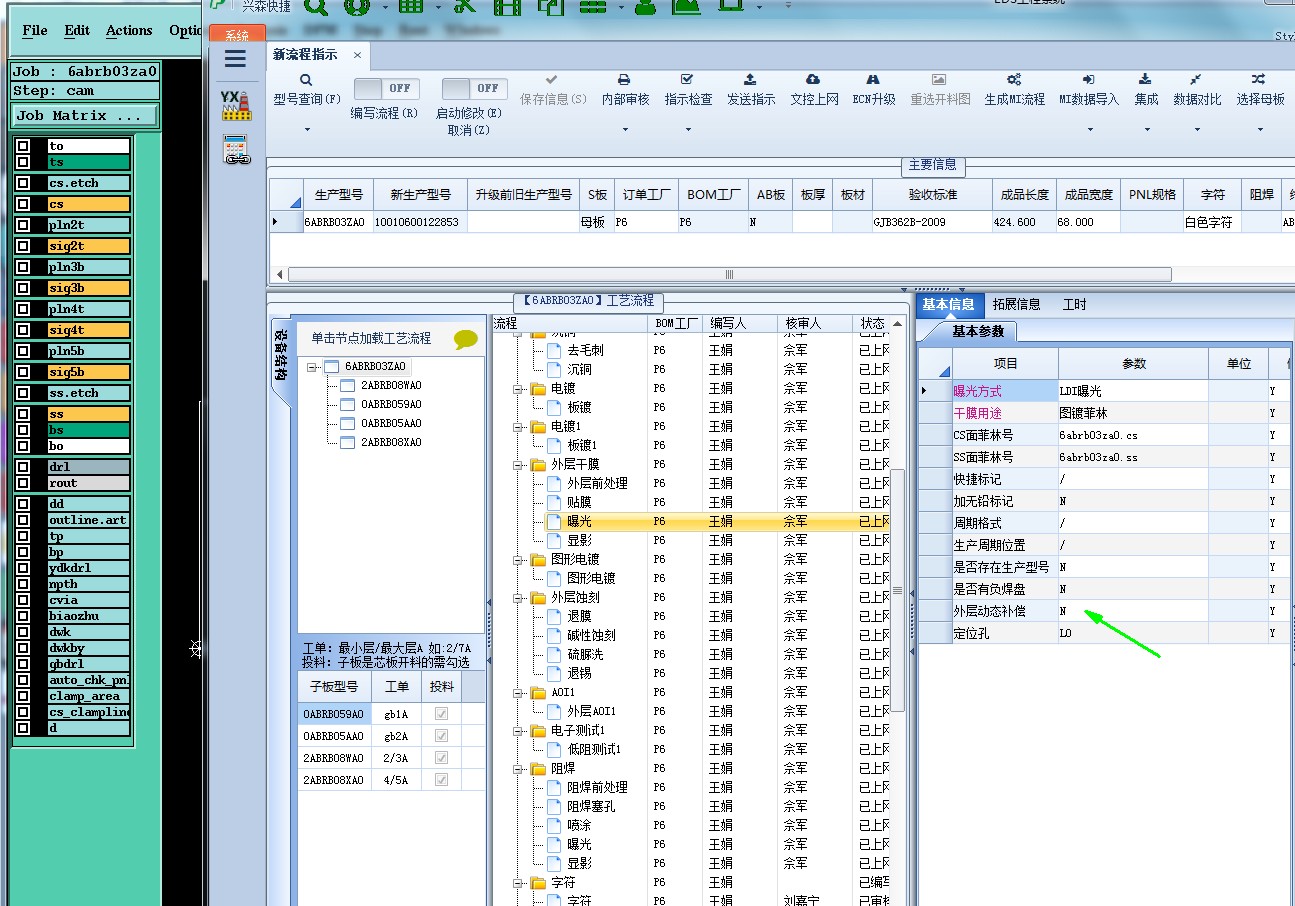The height and width of the screenshot is (906, 1295).
Task: Collapse the 外层蚀刻 folder expander
Action: tap(518, 598)
